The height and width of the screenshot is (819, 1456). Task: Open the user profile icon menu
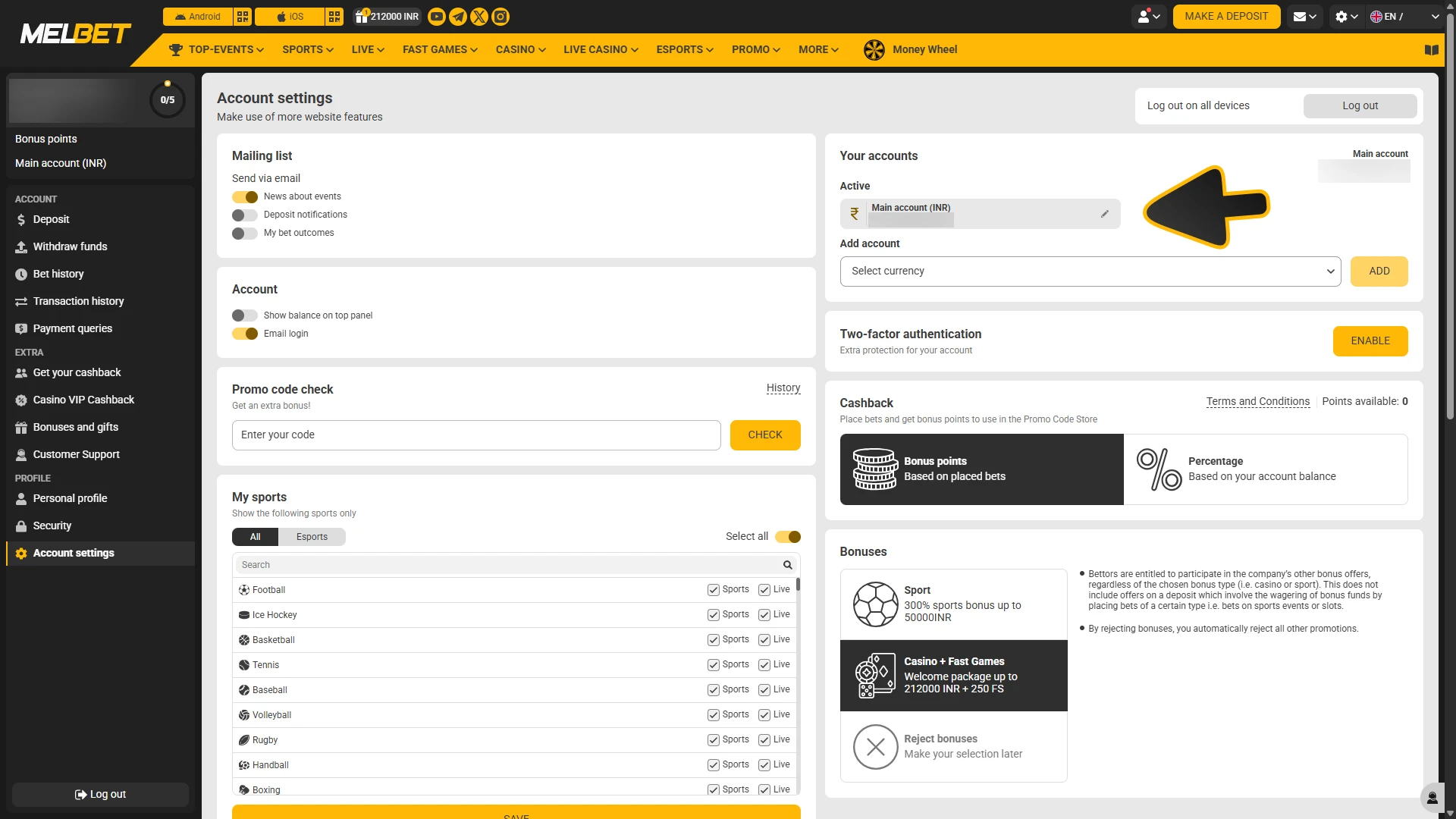coord(1149,17)
